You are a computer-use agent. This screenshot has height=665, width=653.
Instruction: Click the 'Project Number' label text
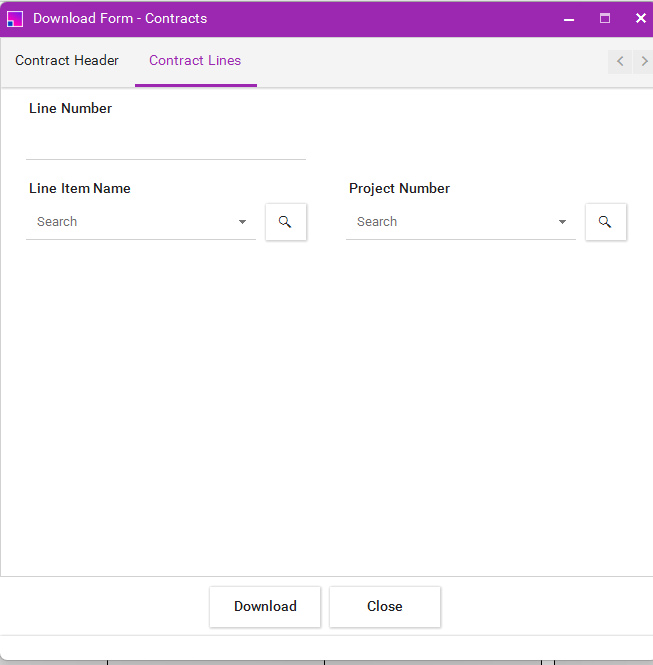click(x=399, y=189)
